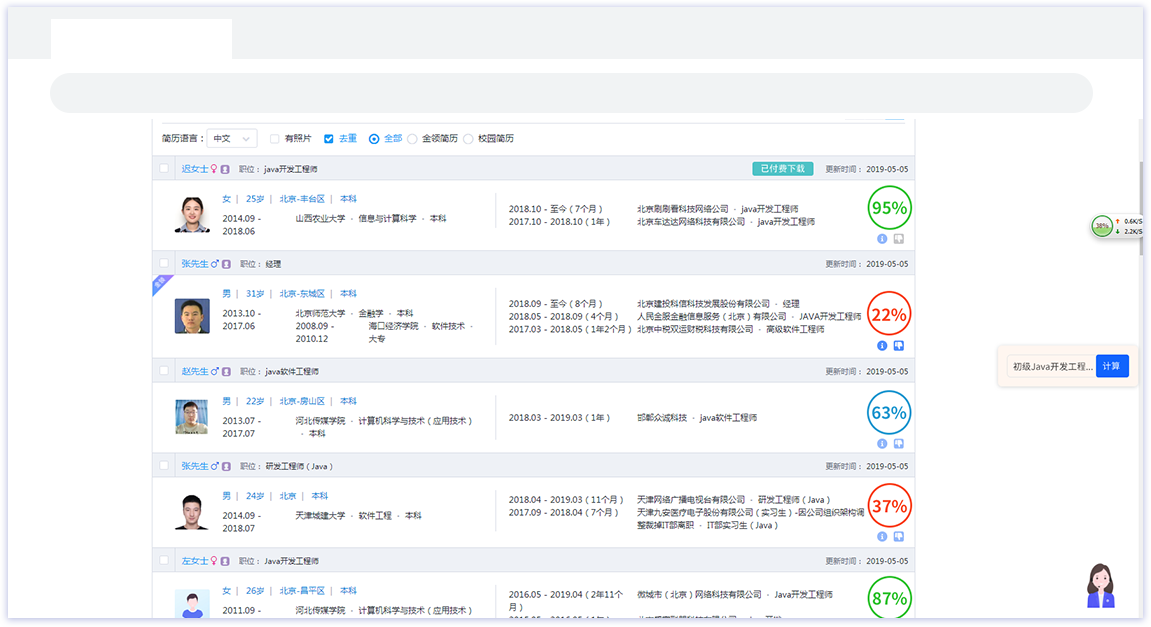Click the purple resume badge beside 迟女士
This screenshot has height=627, width=1151.
(x=226, y=169)
